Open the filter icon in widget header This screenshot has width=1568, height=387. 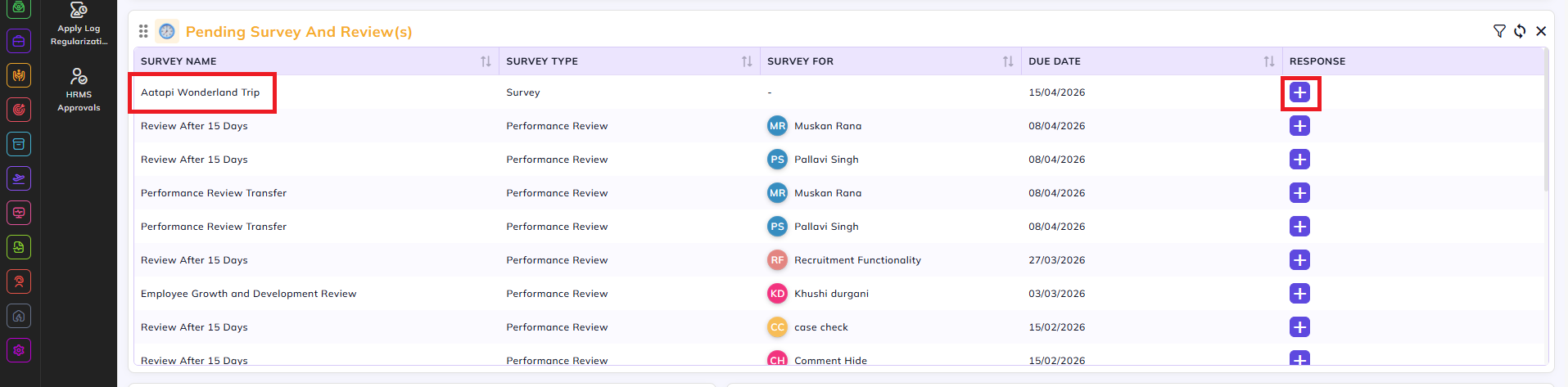pos(1499,31)
